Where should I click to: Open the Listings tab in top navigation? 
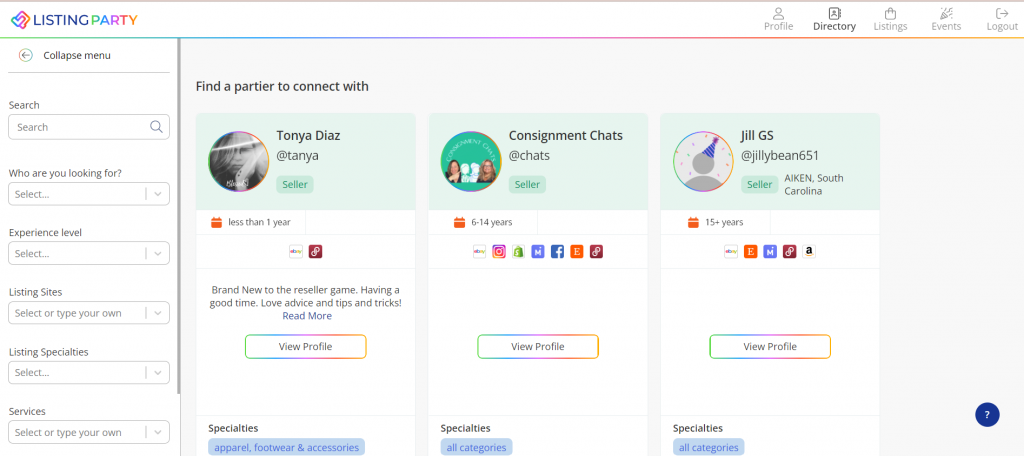point(890,19)
